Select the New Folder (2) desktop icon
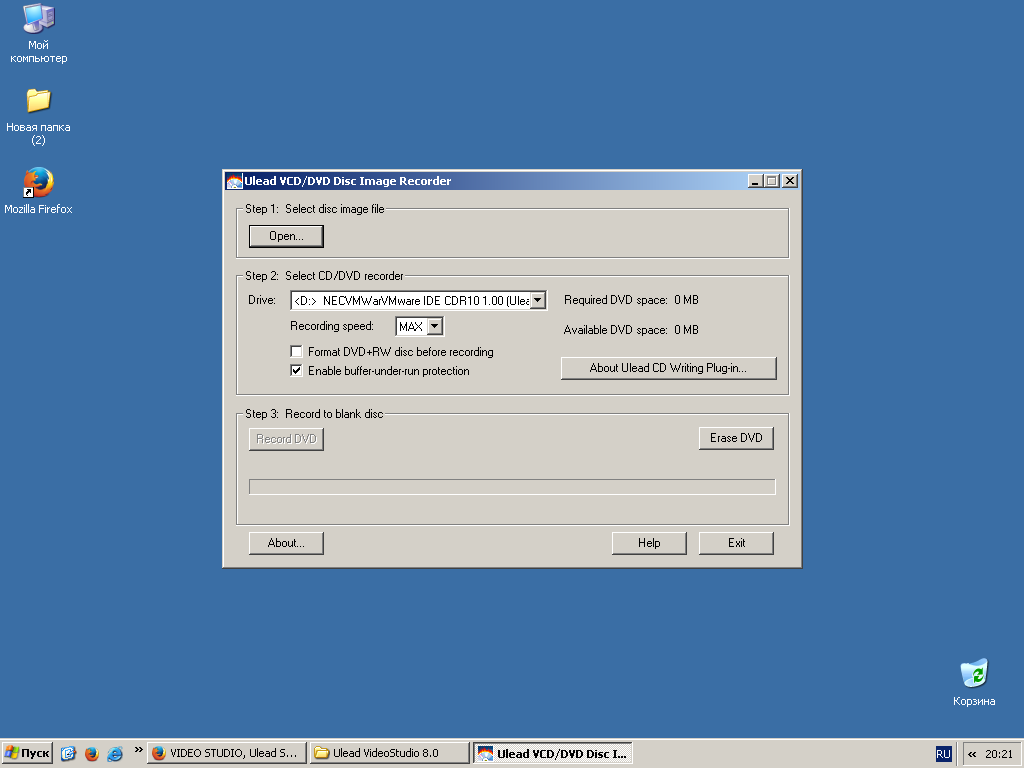 [38, 101]
